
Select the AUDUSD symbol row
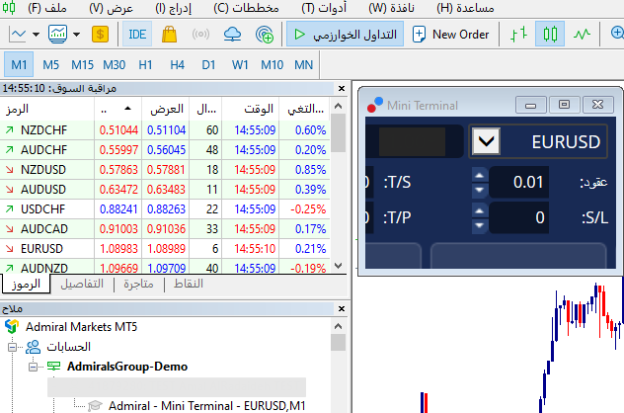click(x=165, y=189)
